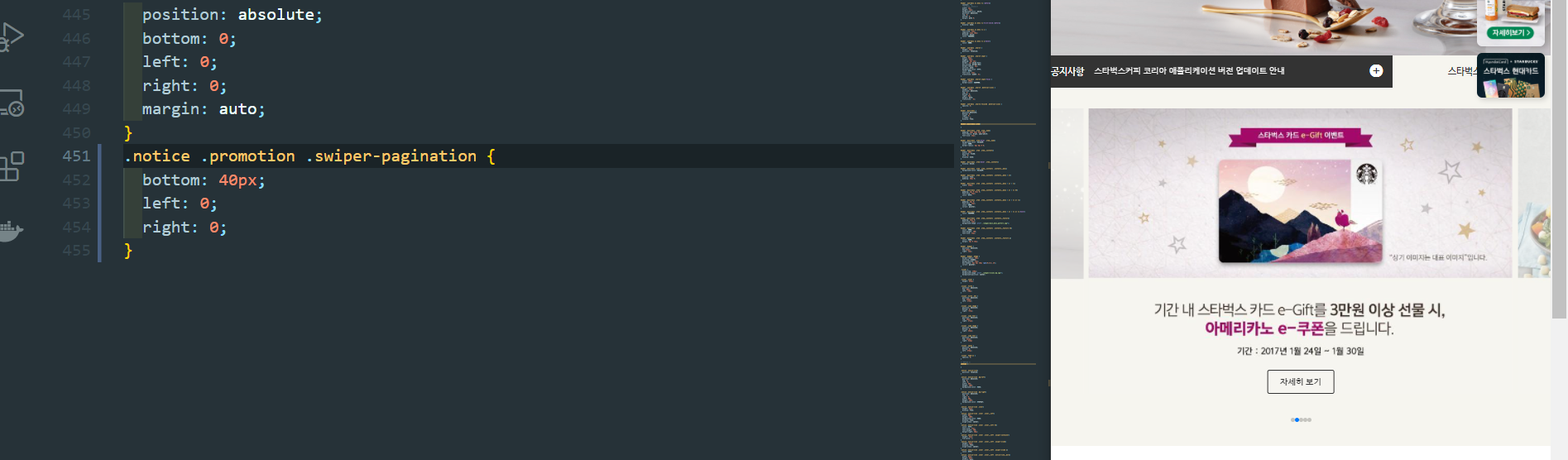Open the Run and Debug view
The width and height of the screenshot is (1568, 460).
click(x=11, y=36)
